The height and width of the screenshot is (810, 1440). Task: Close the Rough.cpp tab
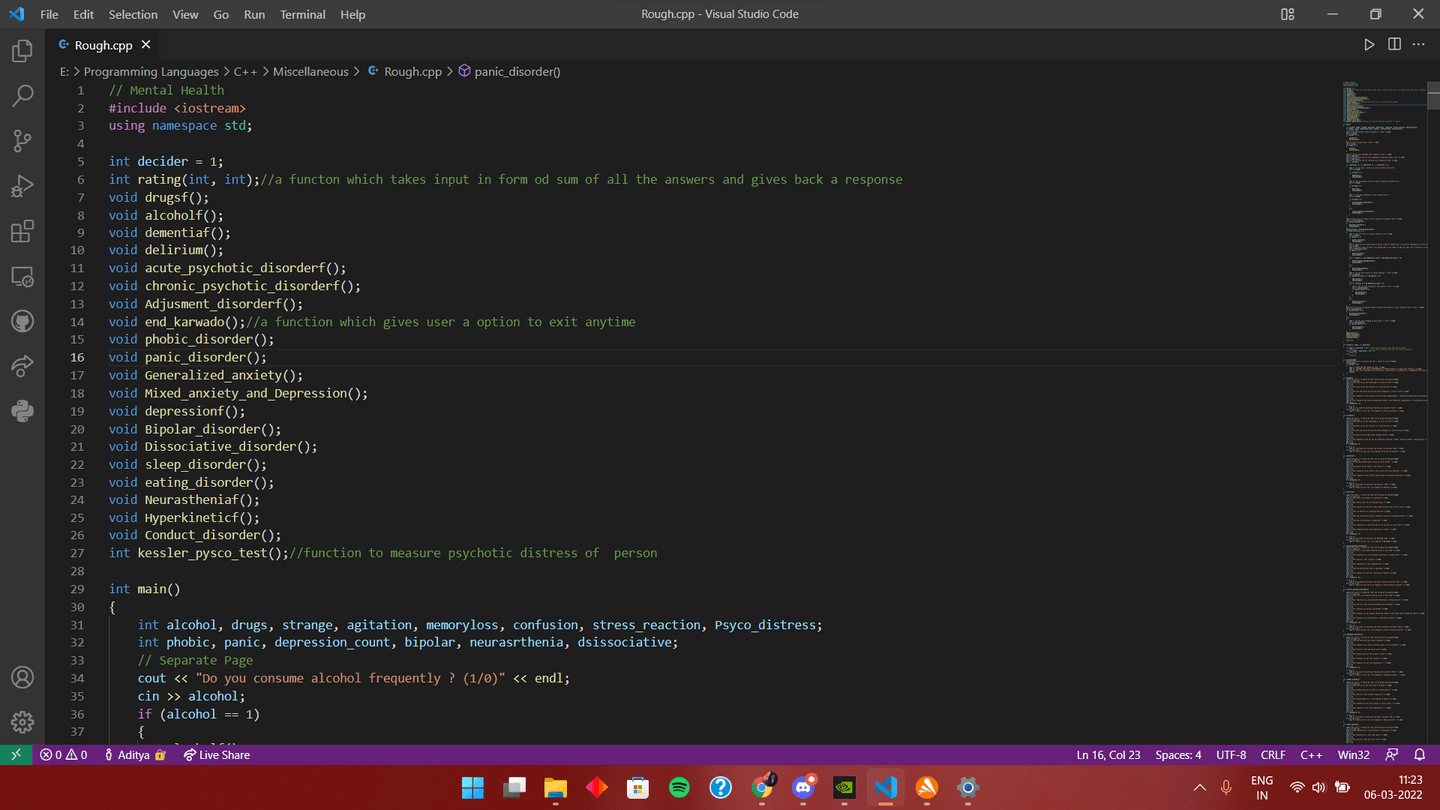[146, 45]
